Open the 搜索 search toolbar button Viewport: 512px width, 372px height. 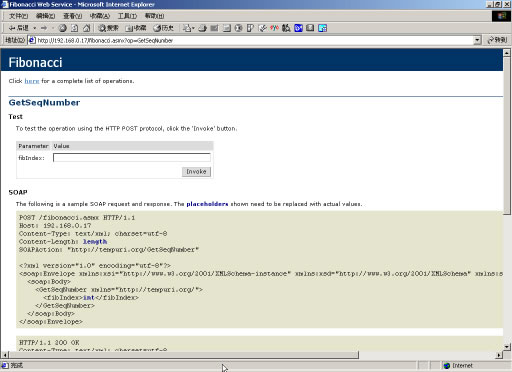click(108, 28)
